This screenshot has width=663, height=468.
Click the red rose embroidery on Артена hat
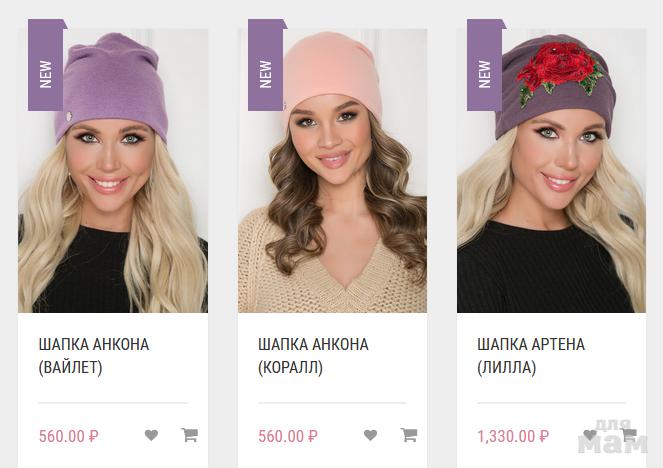point(559,71)
